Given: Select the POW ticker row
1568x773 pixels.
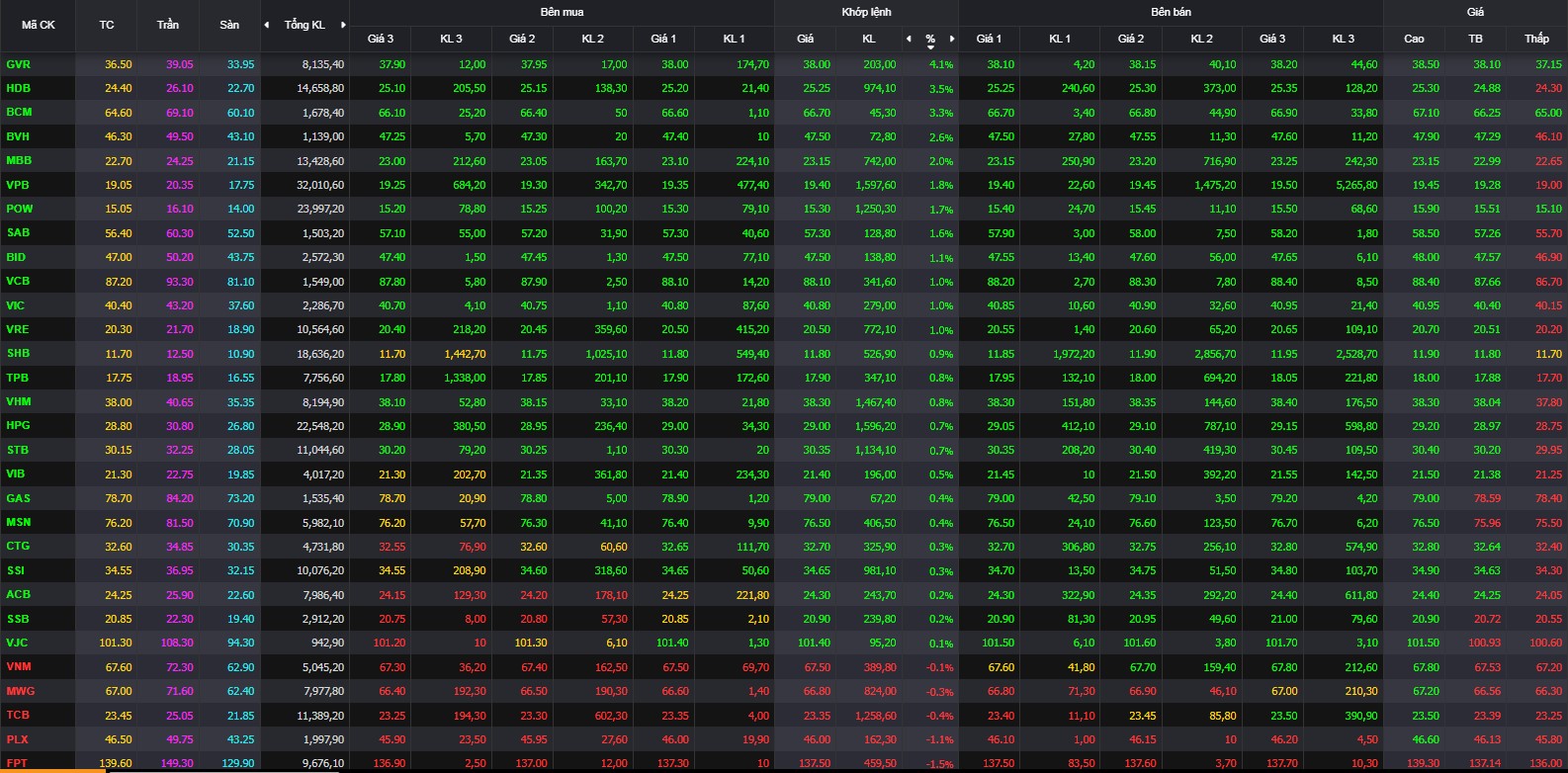Looking at the screenshot, I should [20, 209].
